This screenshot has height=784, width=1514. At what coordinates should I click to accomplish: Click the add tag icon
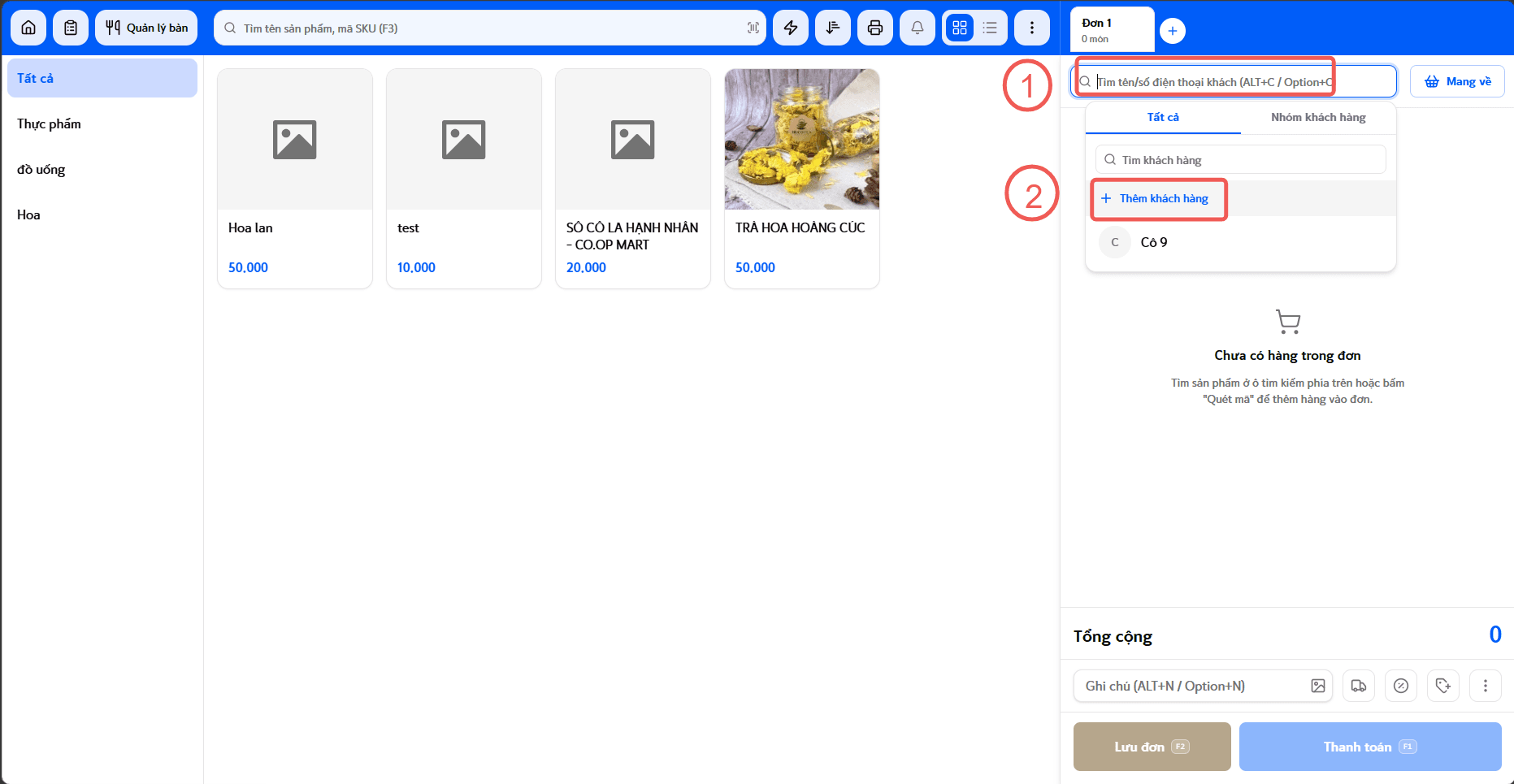click(1443, 686)
